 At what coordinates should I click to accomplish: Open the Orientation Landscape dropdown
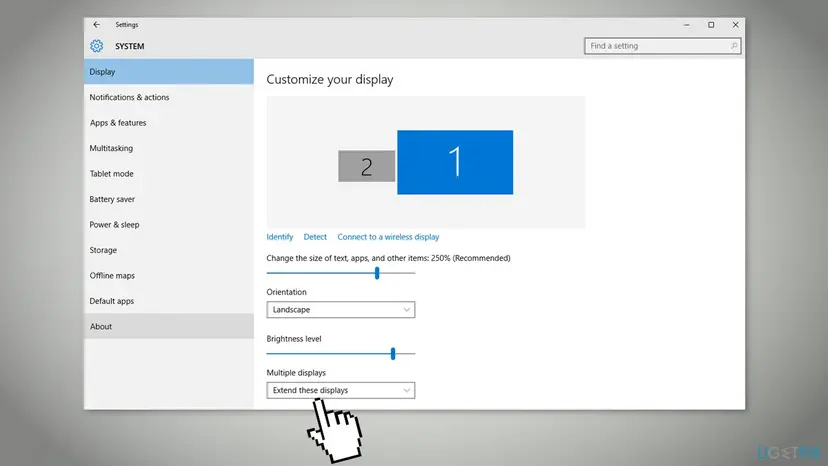(x=341, y=310)
